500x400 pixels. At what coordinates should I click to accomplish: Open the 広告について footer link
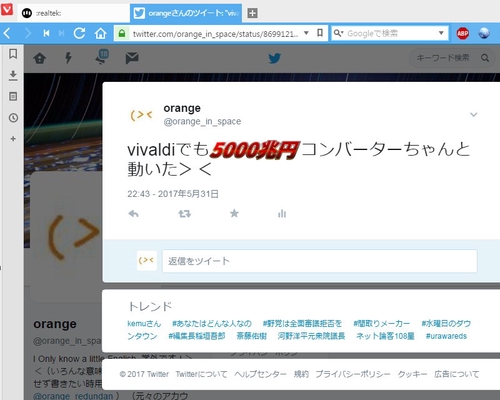[456, 374]
